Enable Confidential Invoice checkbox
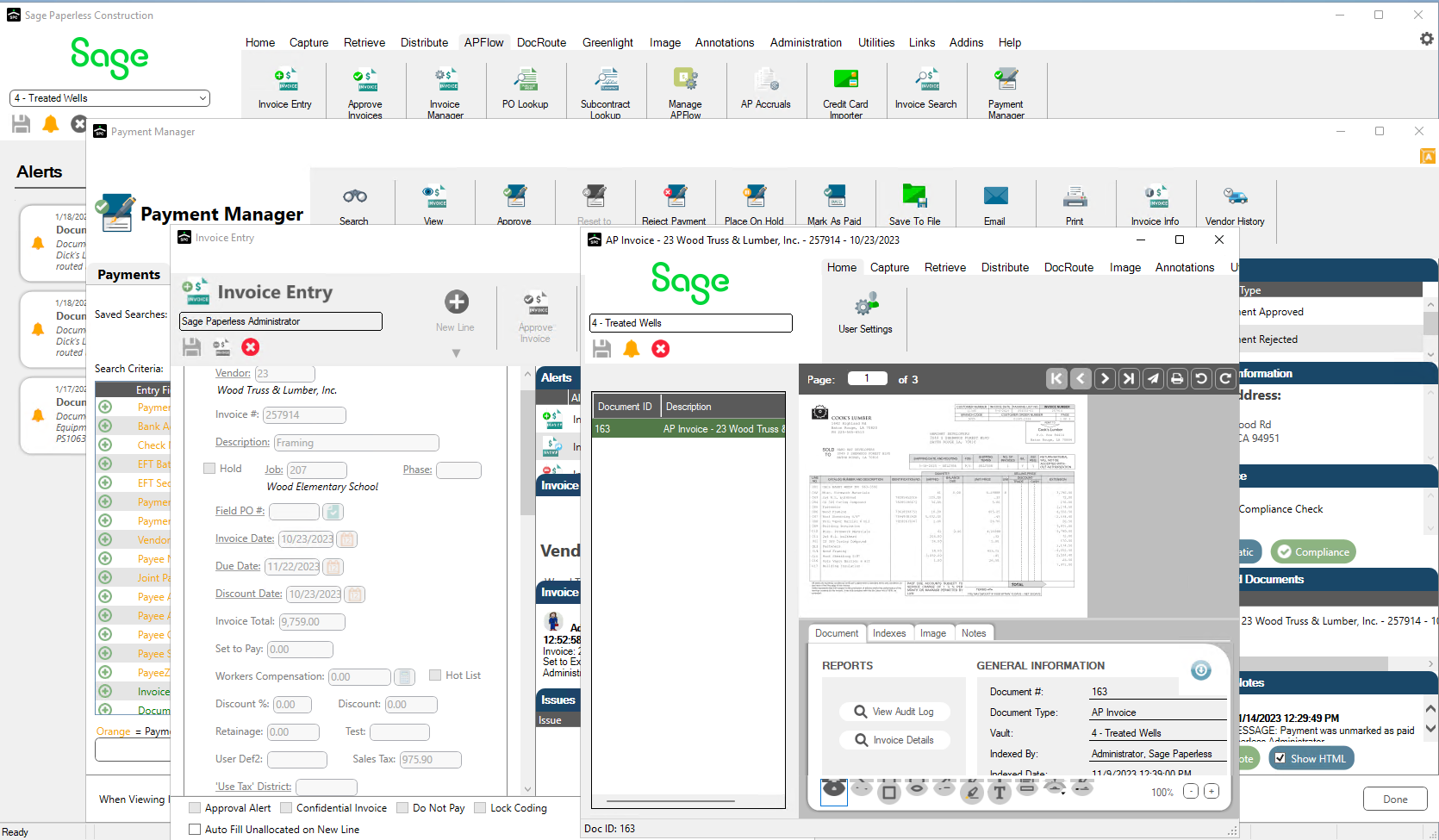Viewport: 1439px width, 840px height. pyautogui.click(x=286, y=808)
